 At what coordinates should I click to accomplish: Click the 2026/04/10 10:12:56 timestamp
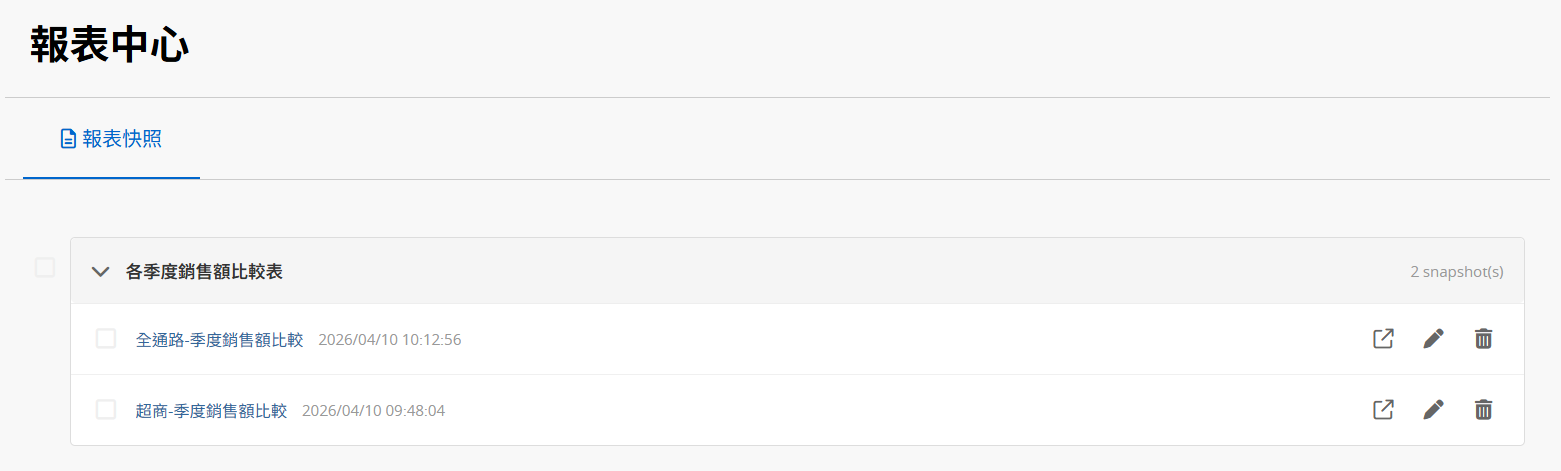click(x=389, y=340)
